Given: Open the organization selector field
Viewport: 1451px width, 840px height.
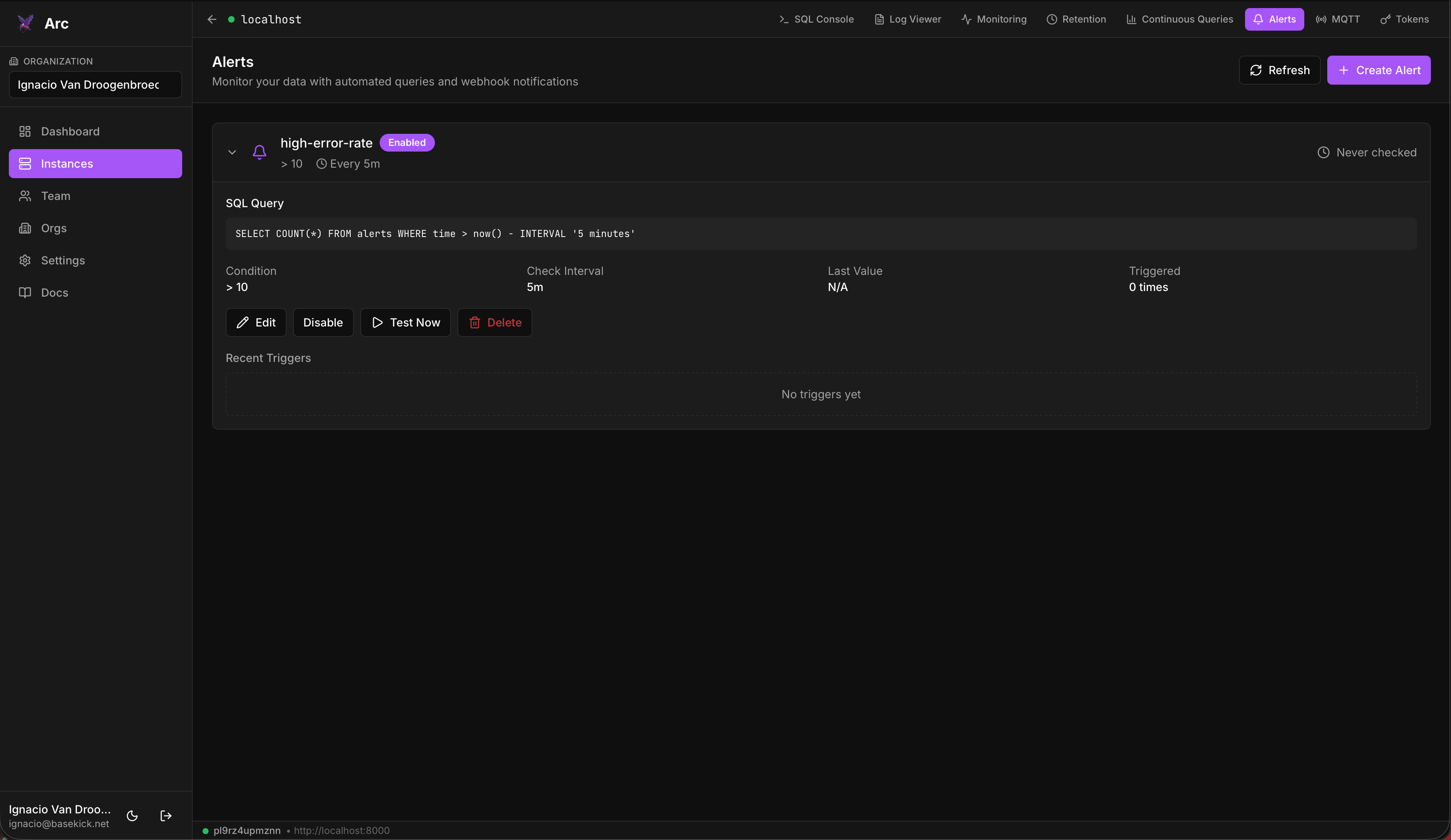Looking at the screenshot, I should pos(95,85).
